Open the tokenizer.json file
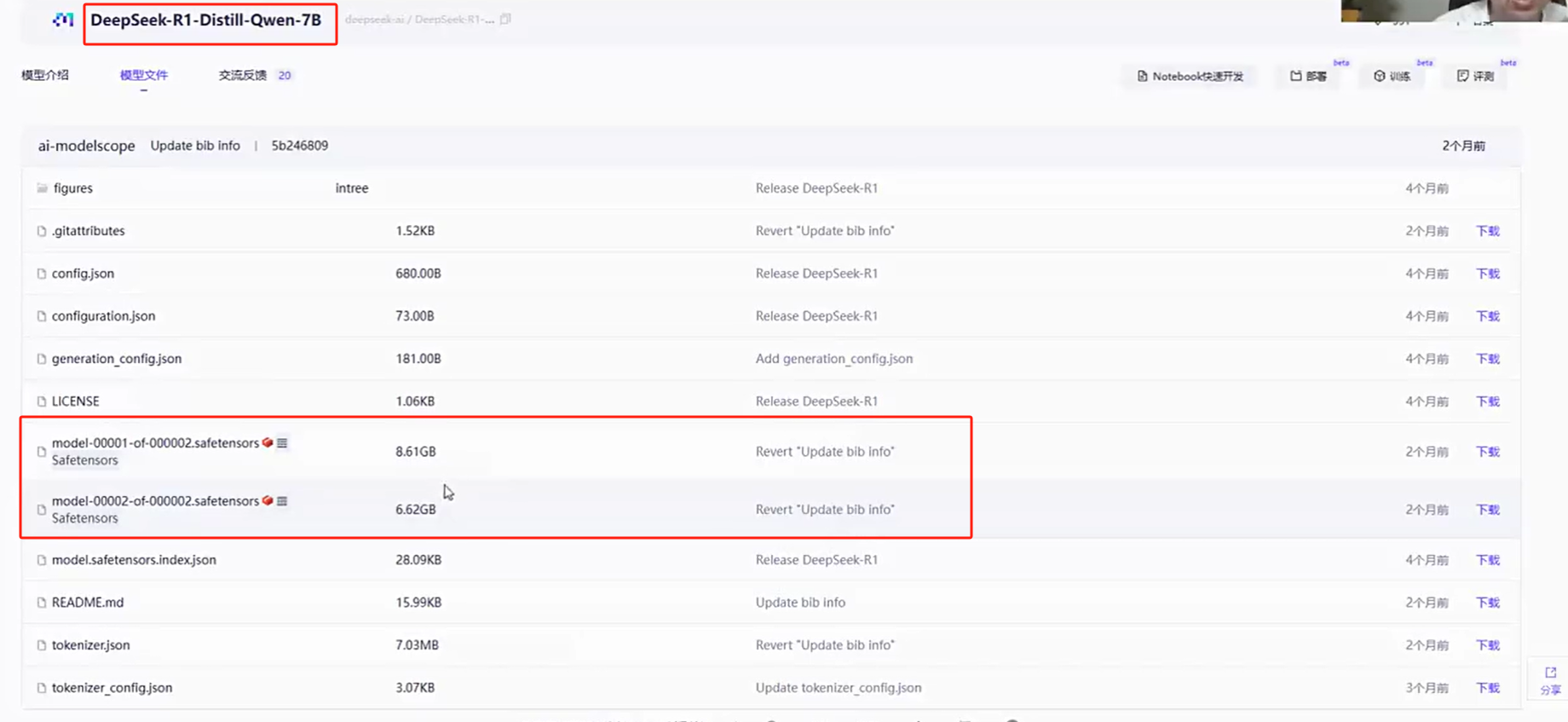 point(91,645)
